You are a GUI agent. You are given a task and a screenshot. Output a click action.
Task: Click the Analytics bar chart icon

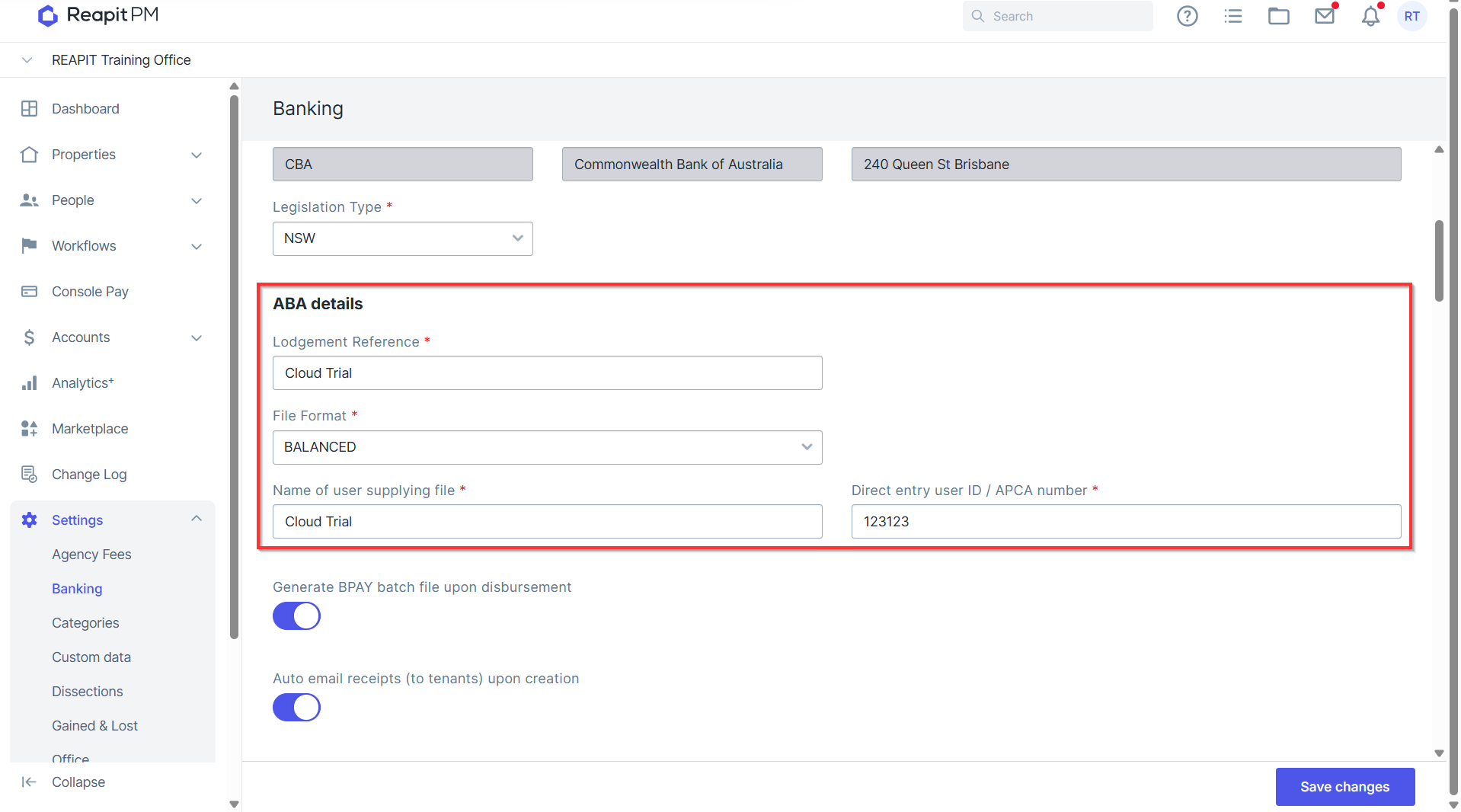tap(29, 383)
